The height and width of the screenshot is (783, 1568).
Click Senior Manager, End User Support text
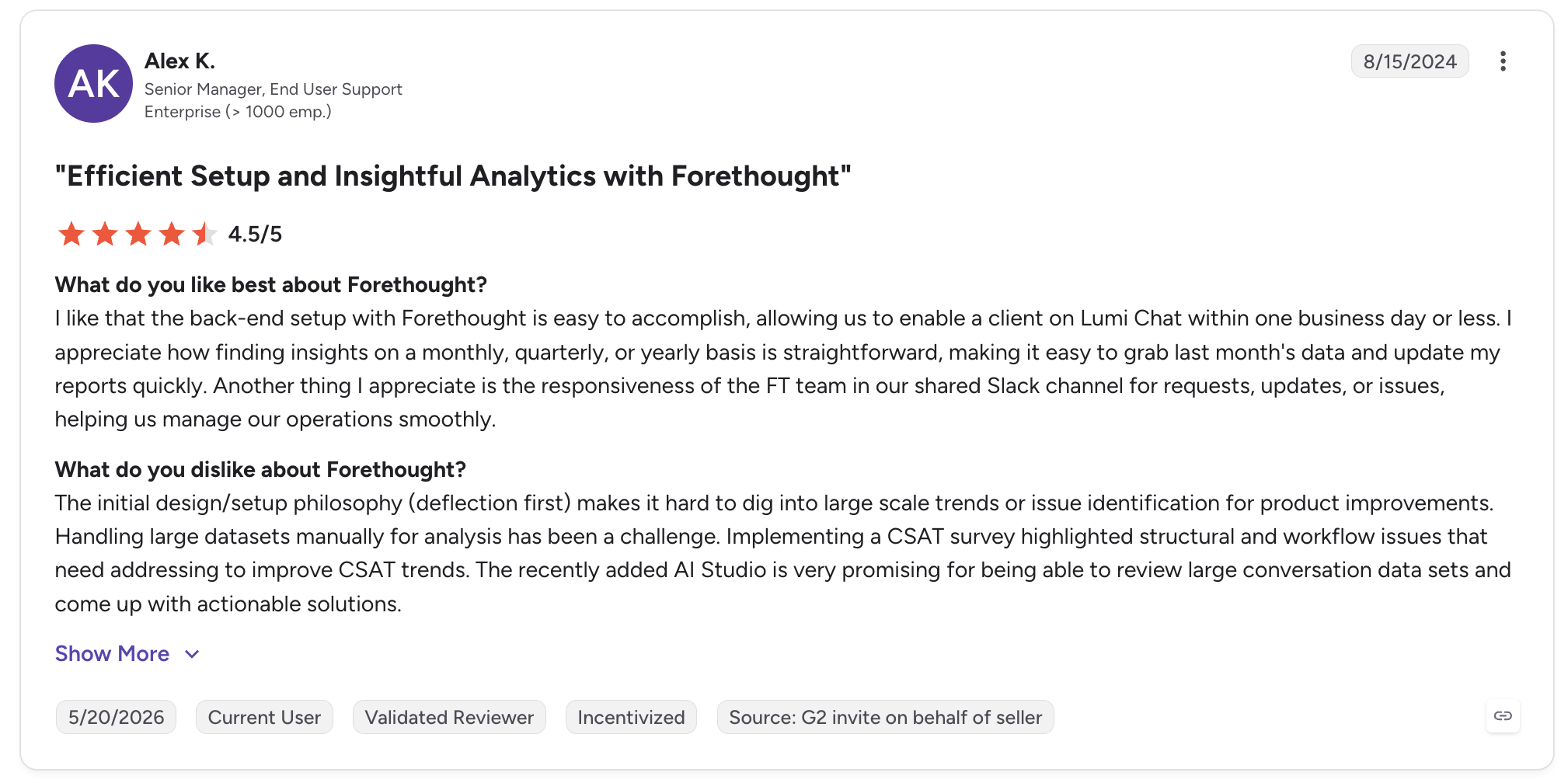click(x=274, y=89)
